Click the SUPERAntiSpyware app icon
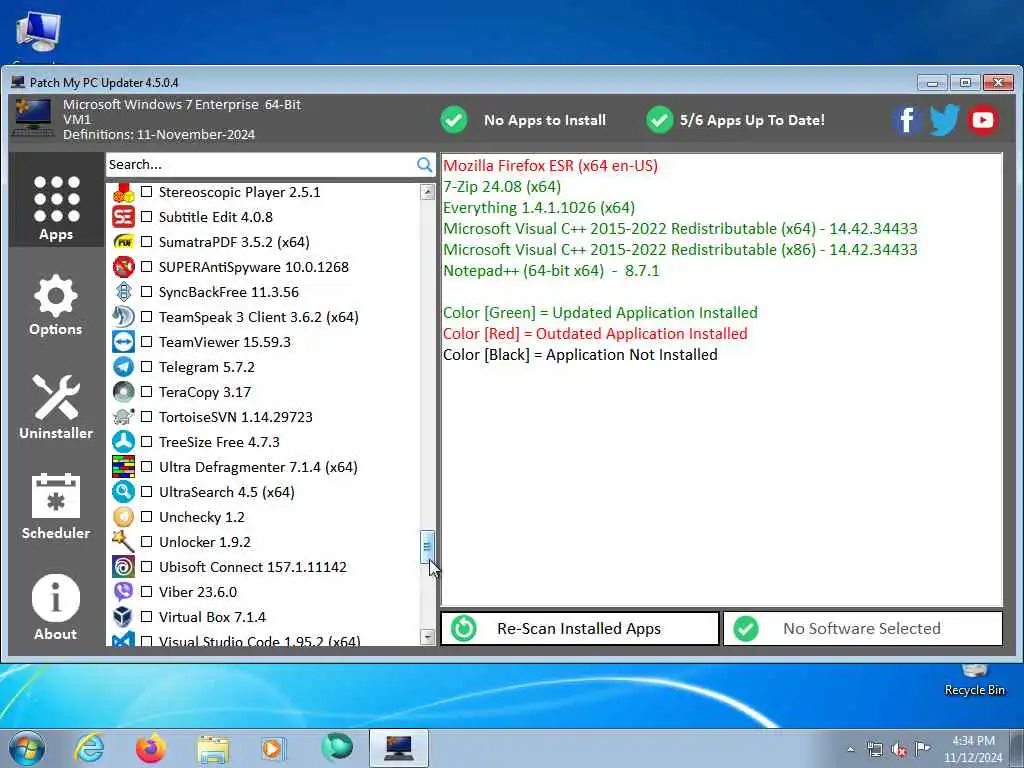This screenshot has width=1024, height=768. coord(123,266)
